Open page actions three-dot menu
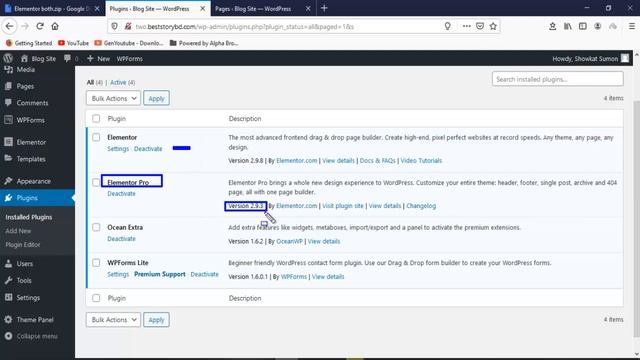 [467, 26]
